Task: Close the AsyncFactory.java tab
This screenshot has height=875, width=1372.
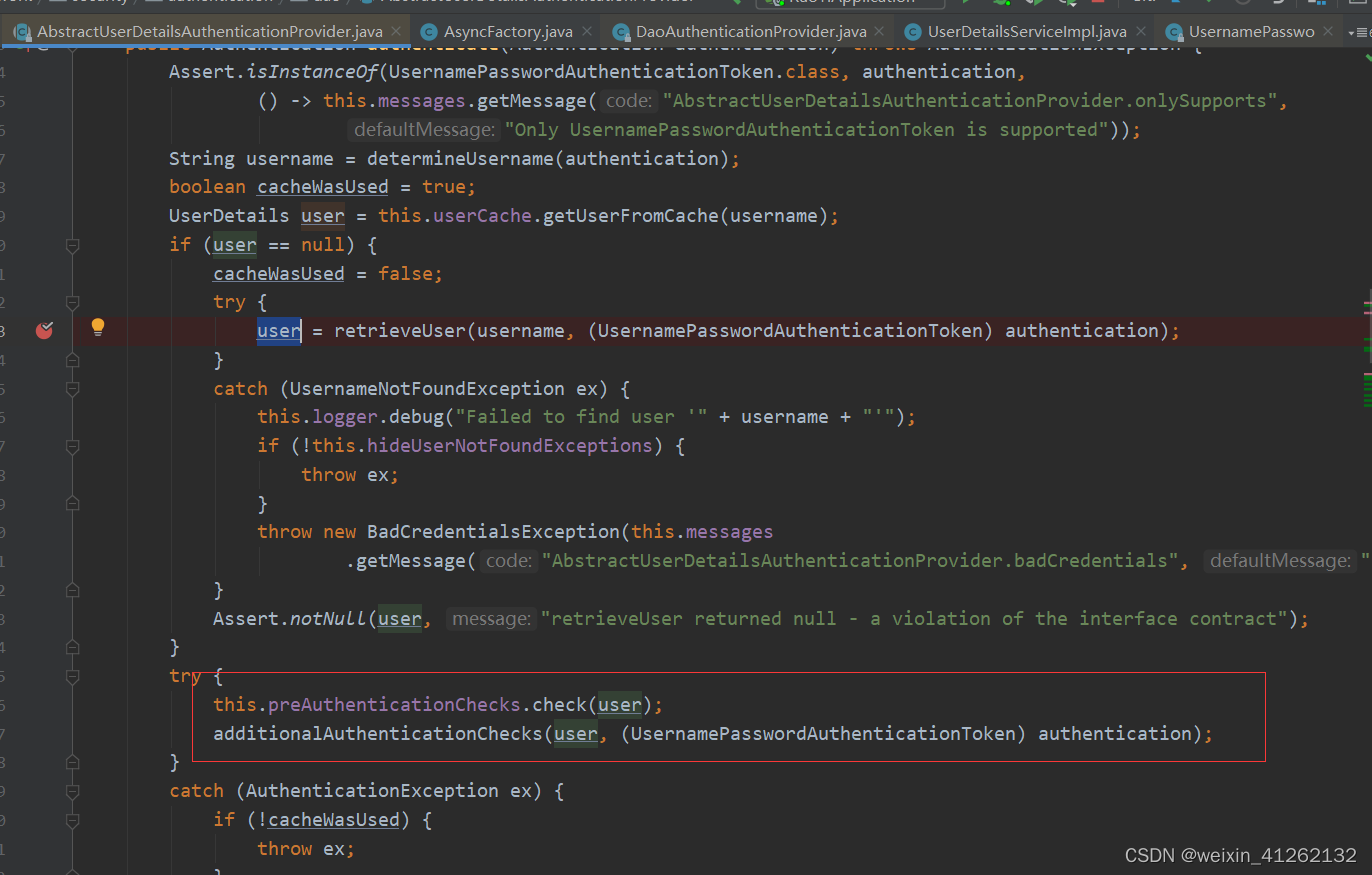Action: (x=587, y=32)
